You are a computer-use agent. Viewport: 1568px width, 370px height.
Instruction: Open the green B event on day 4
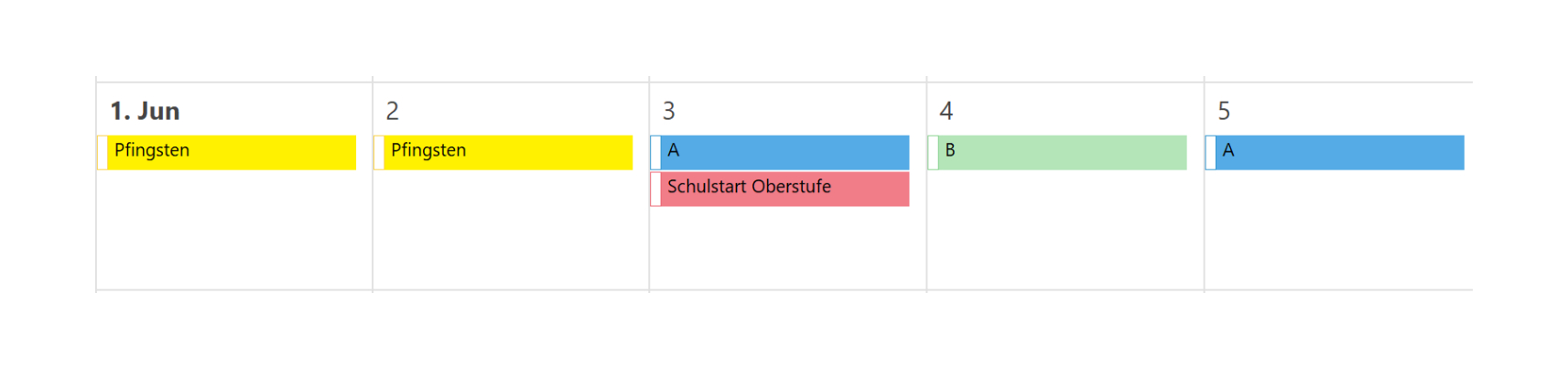[1061, 152]
